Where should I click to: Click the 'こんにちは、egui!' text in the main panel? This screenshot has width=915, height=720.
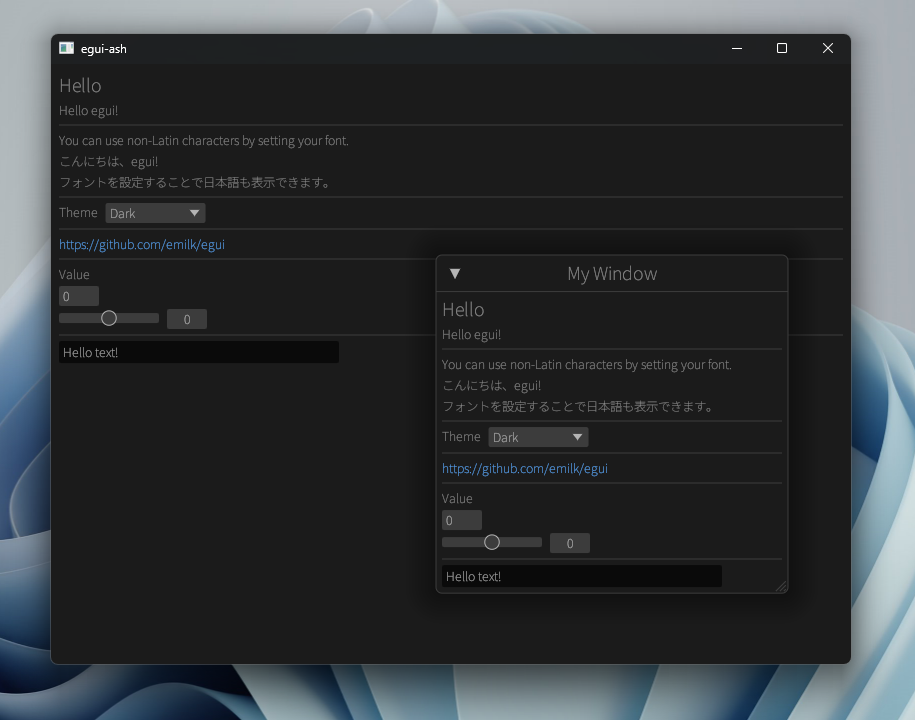click(109, 162)
